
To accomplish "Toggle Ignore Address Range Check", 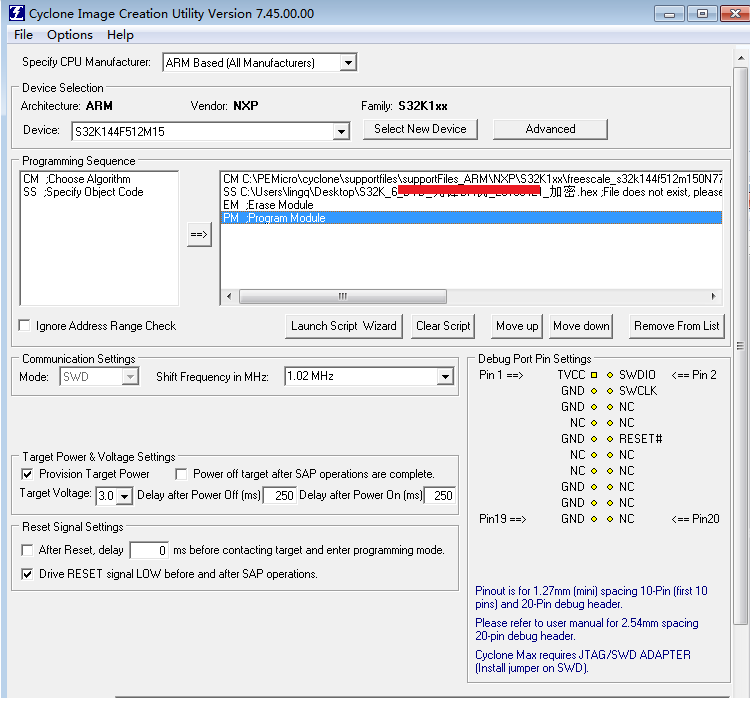I will (x=24, y=326).
